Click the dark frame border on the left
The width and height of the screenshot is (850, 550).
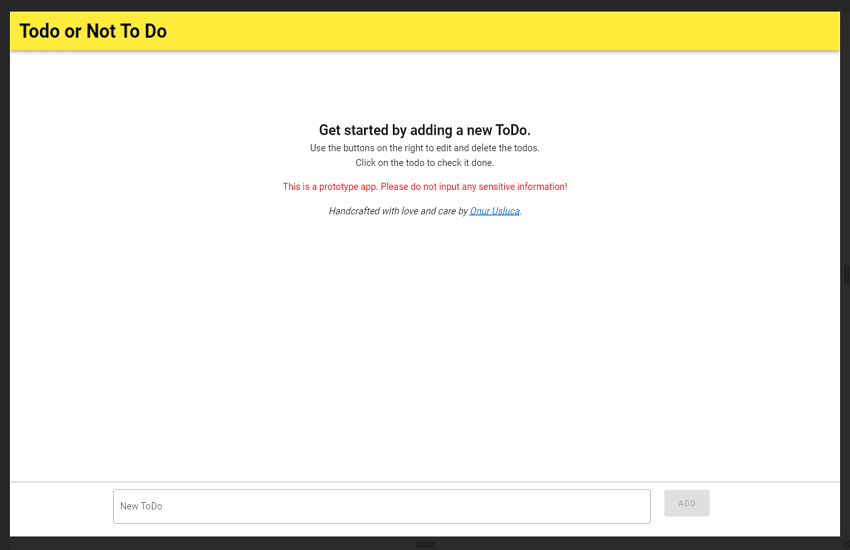5,275
